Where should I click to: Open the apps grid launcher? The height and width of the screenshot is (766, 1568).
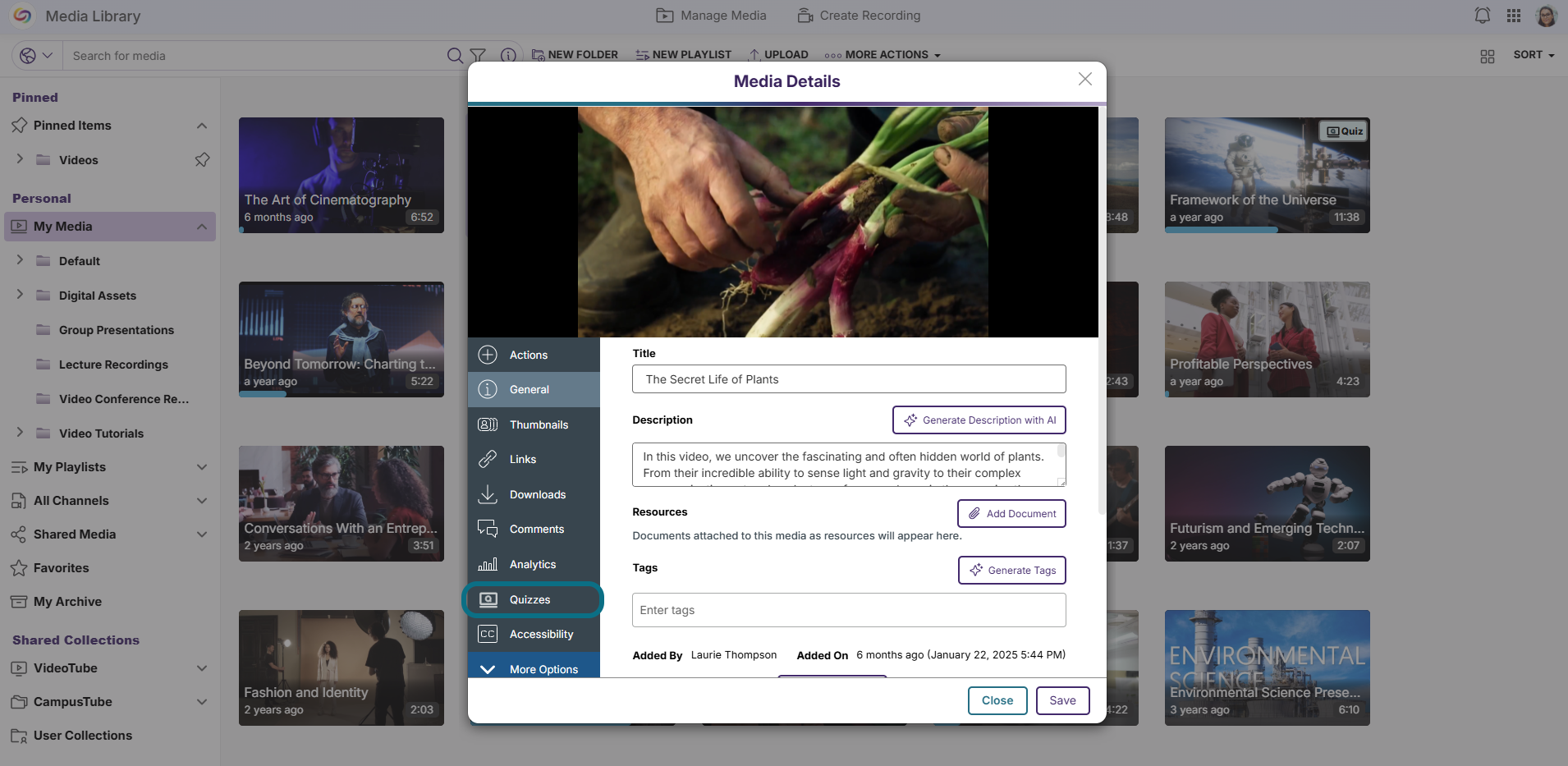coord(1514,16)
